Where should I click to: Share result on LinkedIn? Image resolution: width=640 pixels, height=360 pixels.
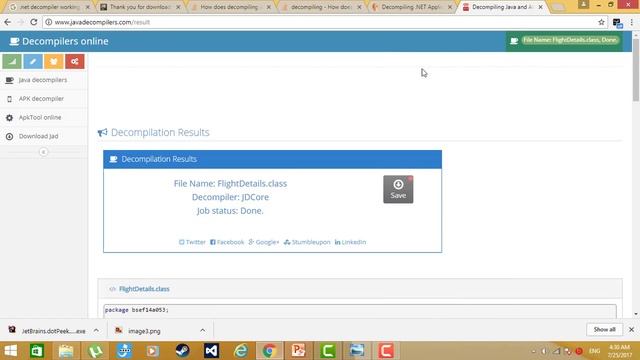(350, 242)
